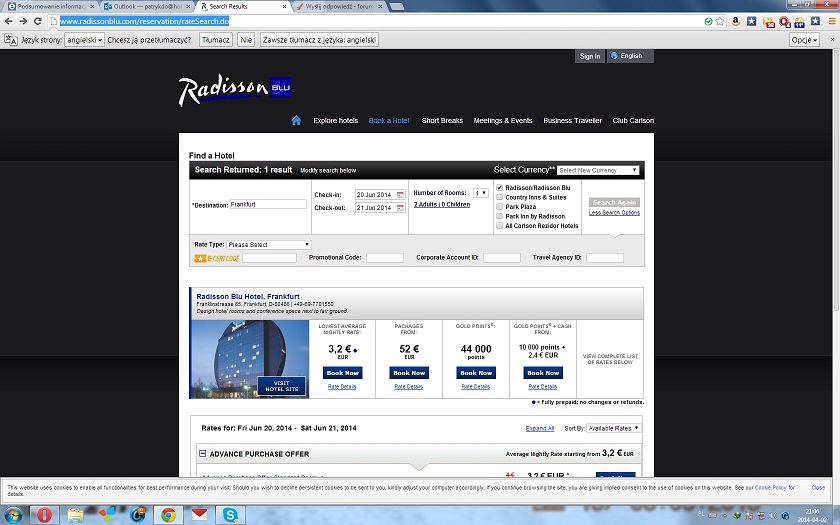
Task: Open the Sort By Available Rates dropdown
Action: point(613,428)
